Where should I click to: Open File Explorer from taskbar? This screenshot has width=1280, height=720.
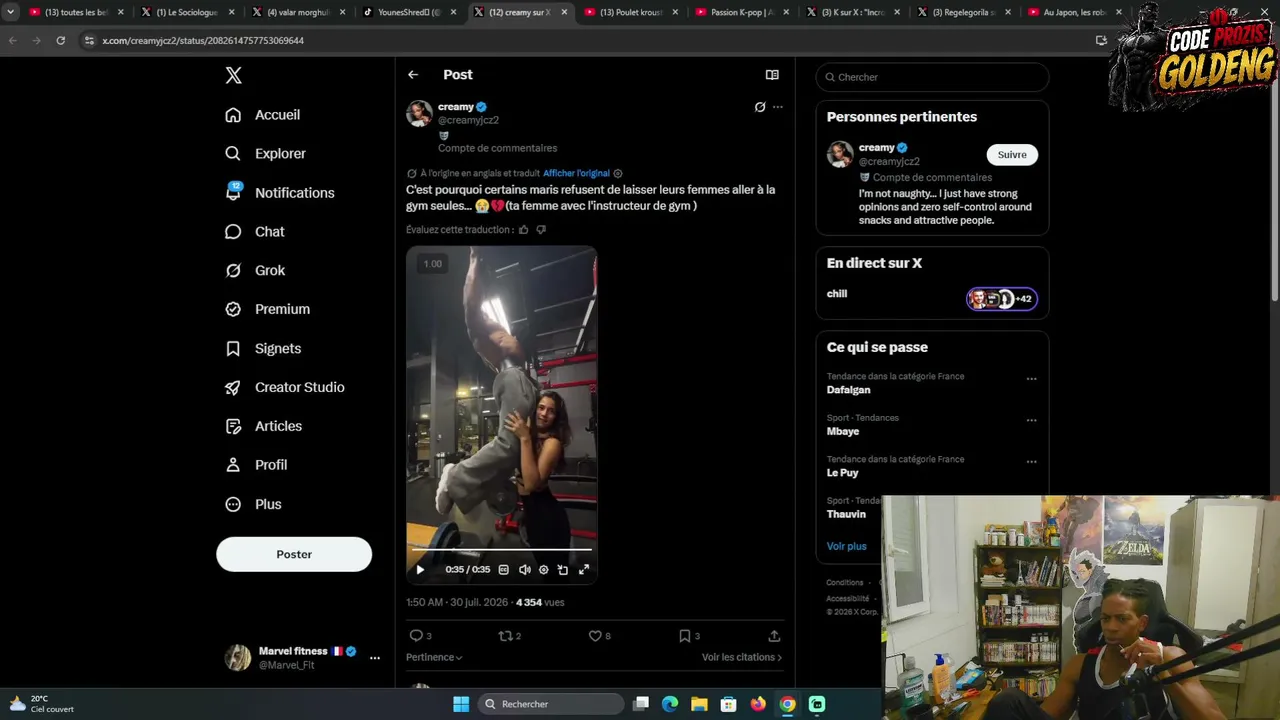pos(699,704)
